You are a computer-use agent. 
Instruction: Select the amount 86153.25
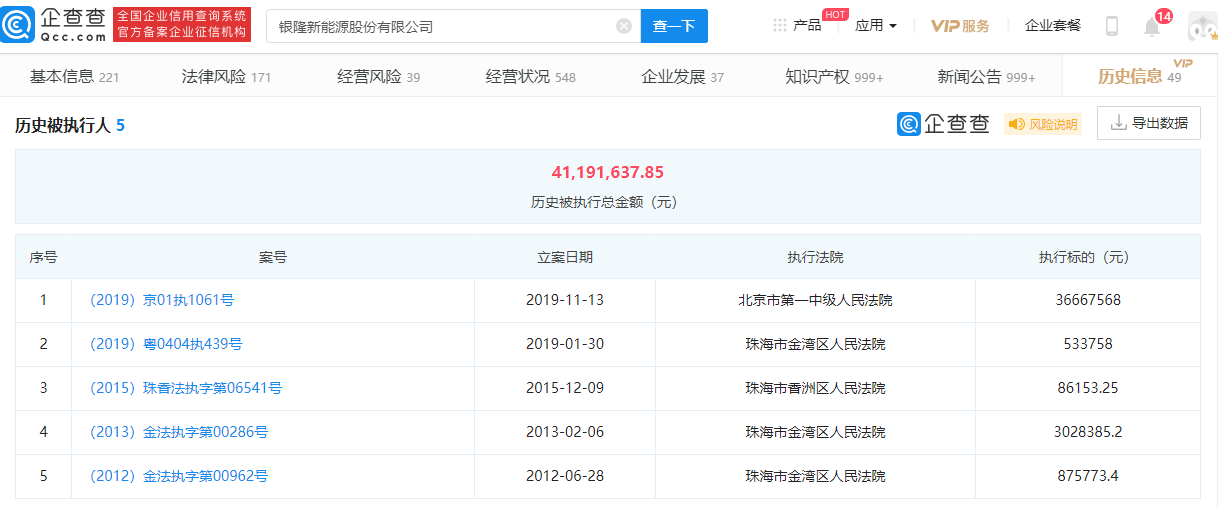tap(1088, 388)
